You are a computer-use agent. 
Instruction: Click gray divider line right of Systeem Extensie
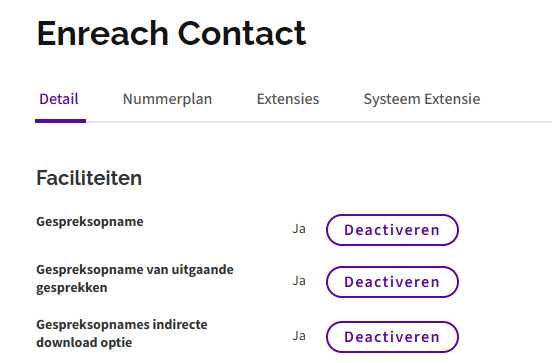(x=516, y=122)
